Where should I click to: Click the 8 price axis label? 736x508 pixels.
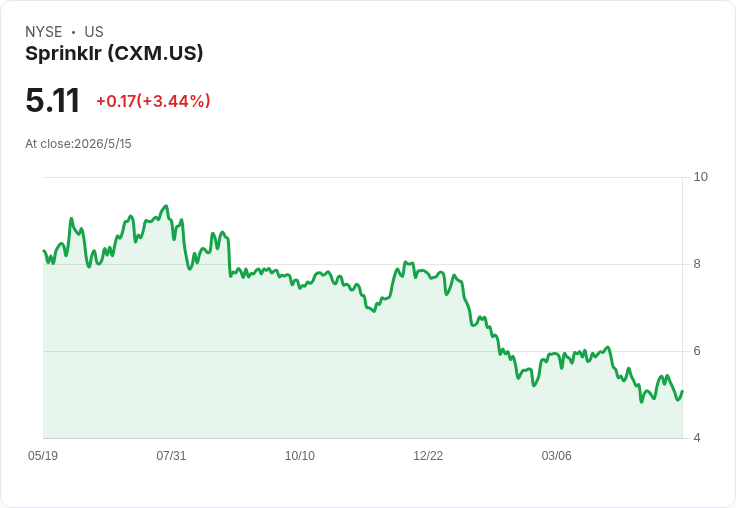697,264
